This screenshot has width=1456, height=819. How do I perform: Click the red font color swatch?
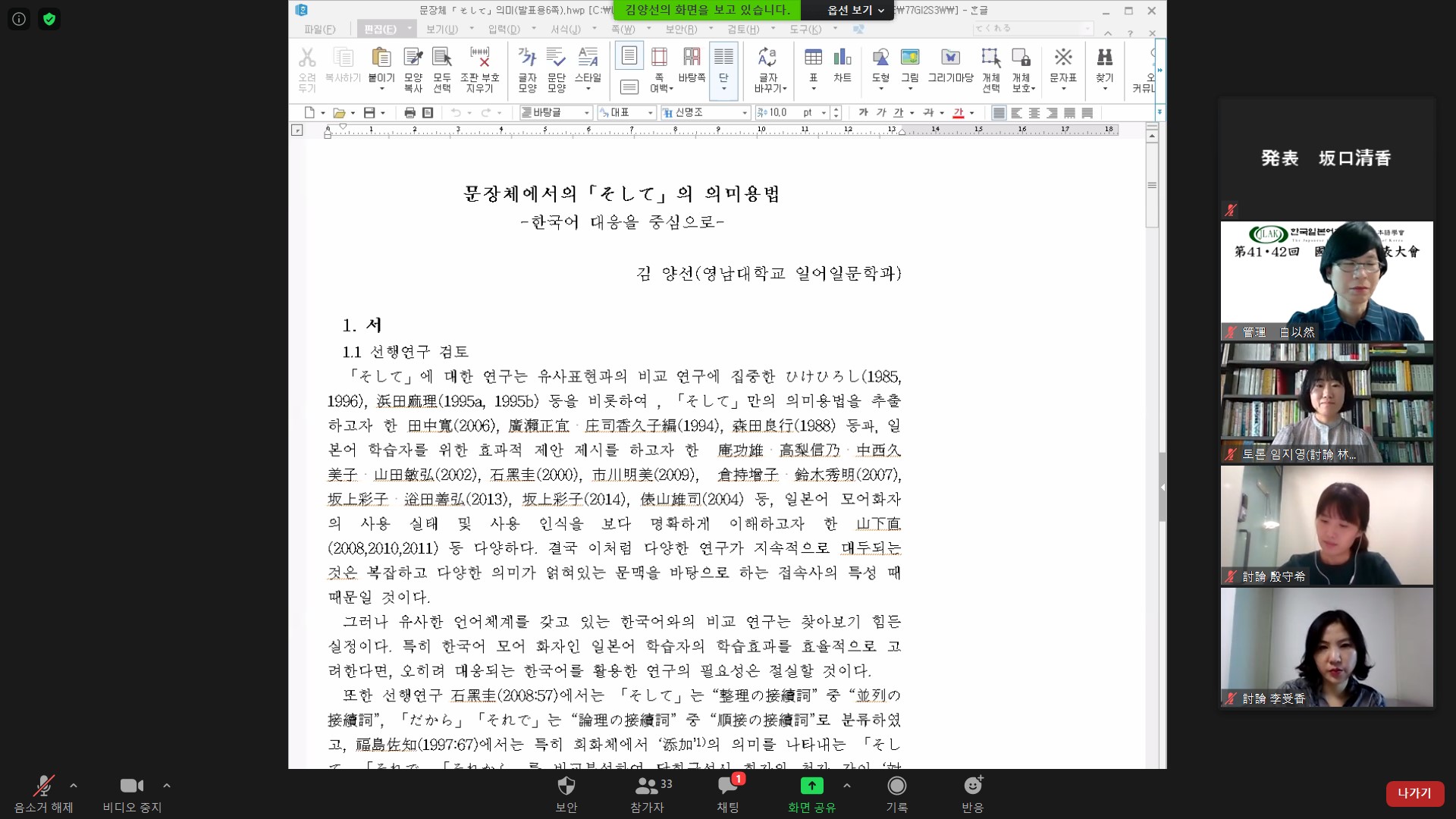pos(958,113)
